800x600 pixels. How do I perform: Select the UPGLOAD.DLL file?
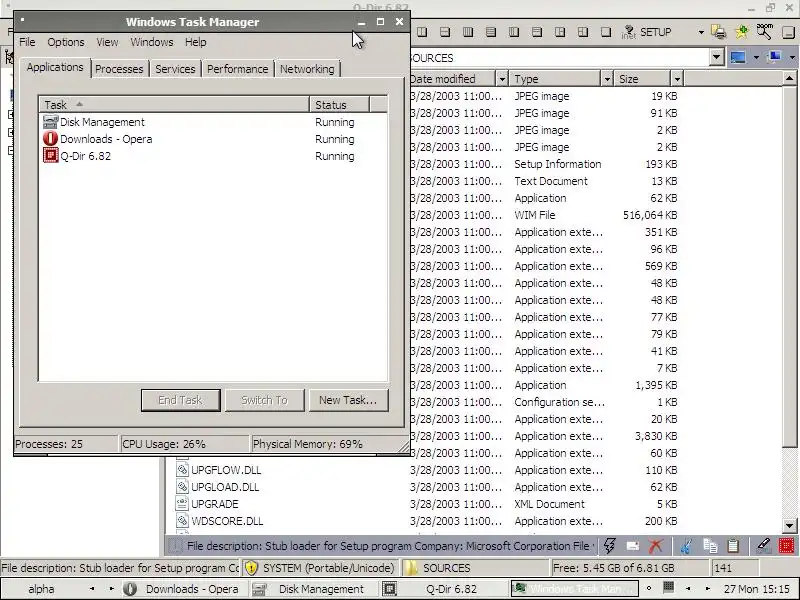pos(224,487)
